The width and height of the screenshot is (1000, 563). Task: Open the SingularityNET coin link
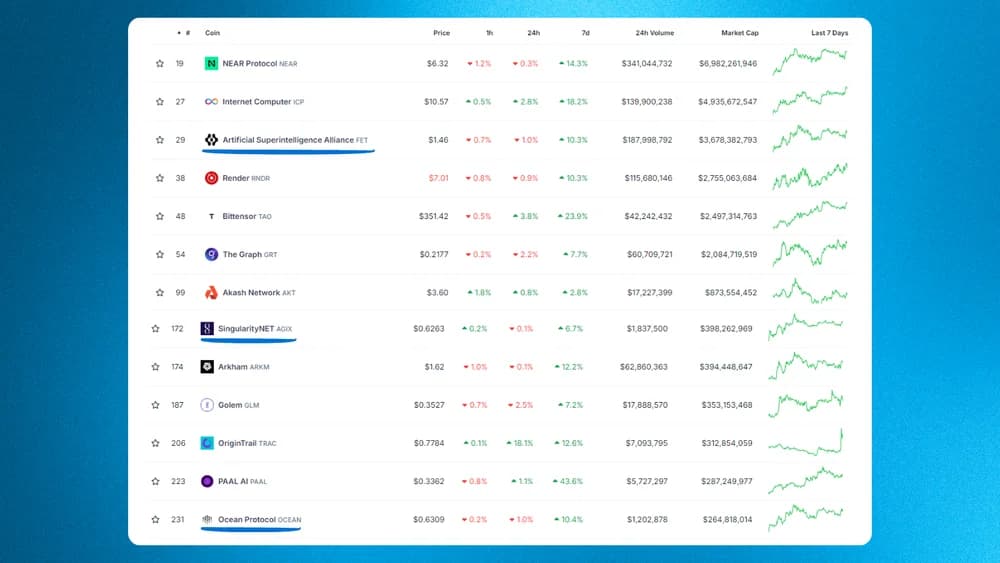coord(245,328)
